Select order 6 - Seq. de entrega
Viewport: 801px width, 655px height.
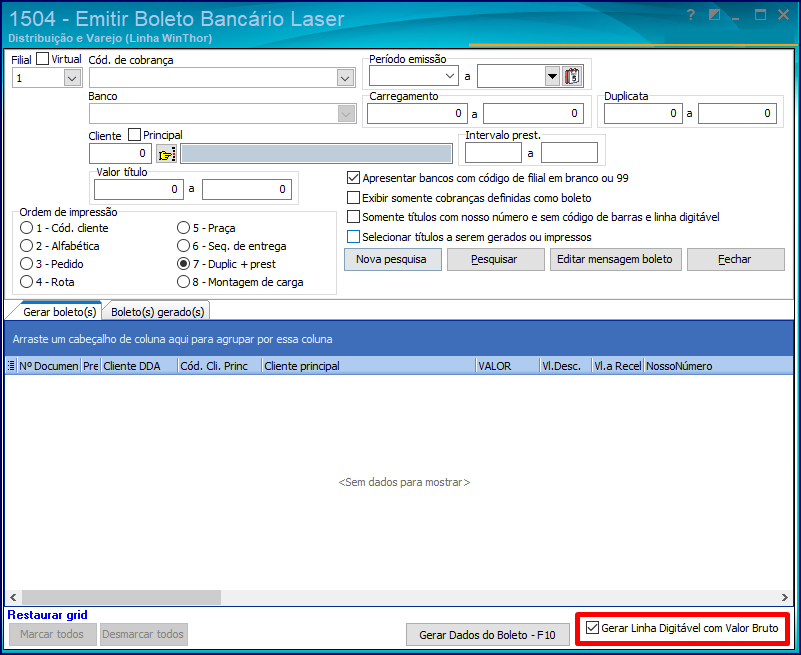point(183,246)
